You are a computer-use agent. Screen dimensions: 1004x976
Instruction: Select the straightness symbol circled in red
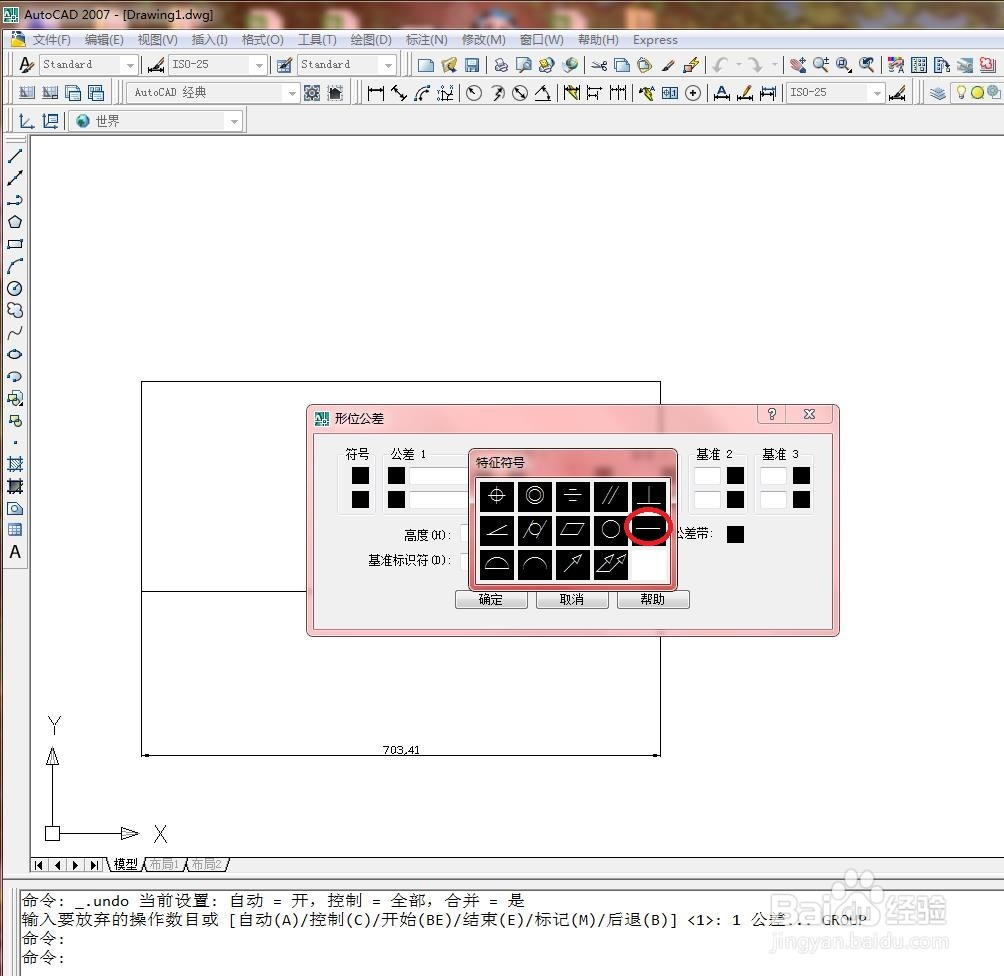click(649, 529)
